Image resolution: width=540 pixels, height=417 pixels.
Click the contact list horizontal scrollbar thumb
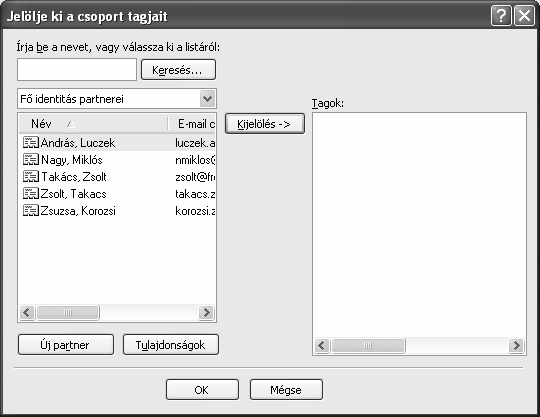[x=68, y=312]
